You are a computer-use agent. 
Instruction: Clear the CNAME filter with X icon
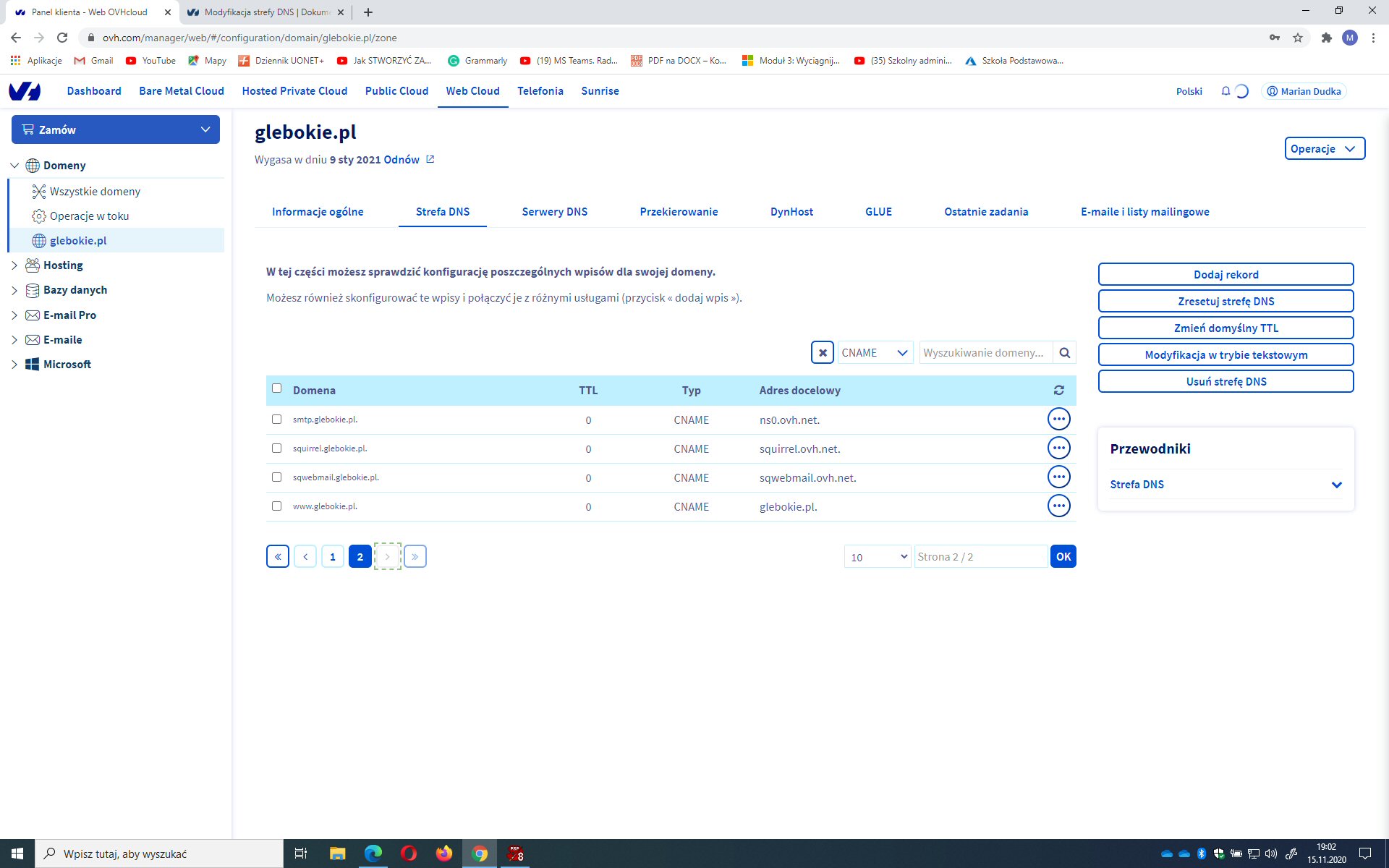(x=823, y=353)
